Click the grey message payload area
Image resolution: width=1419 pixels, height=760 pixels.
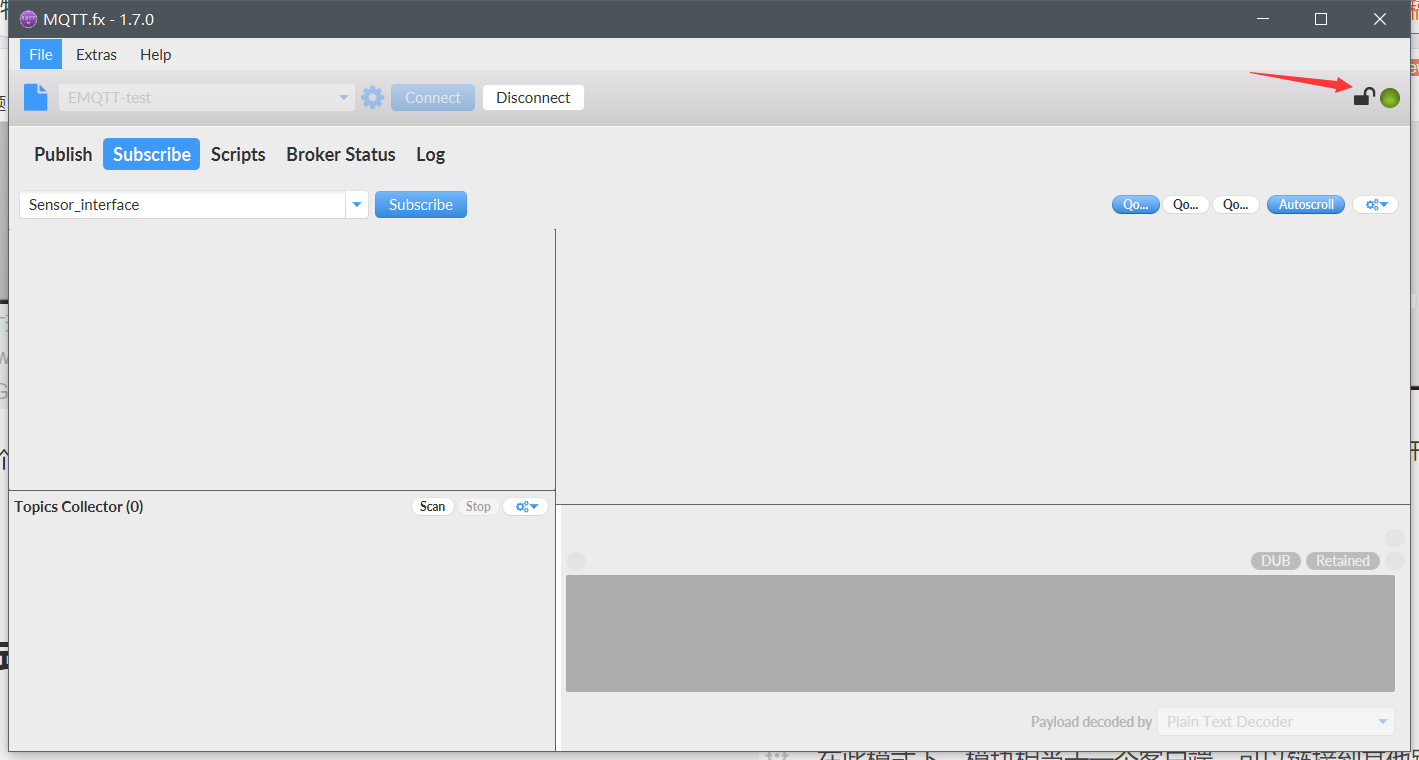pos(980,633)
